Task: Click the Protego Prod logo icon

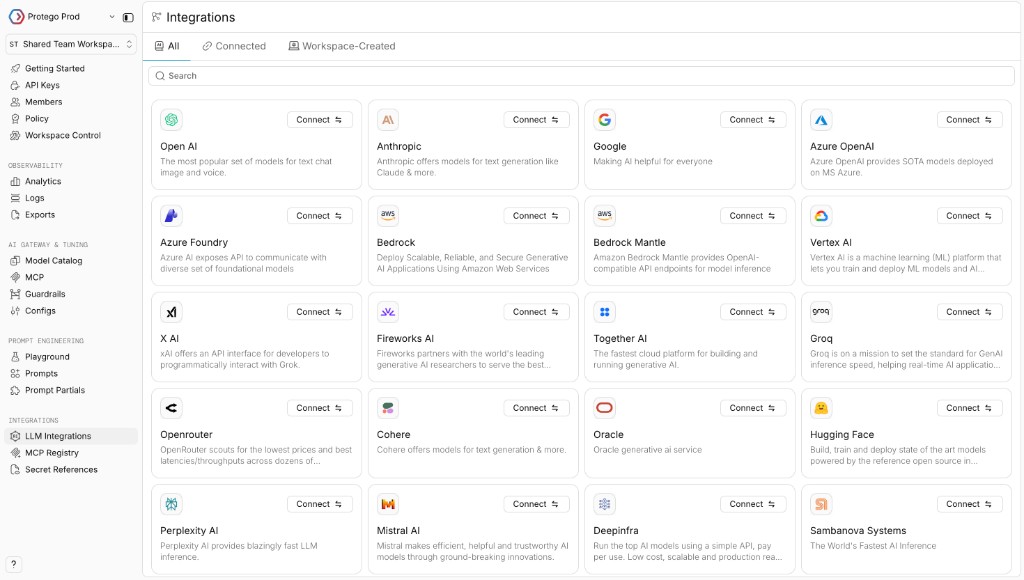Action: 16,16
